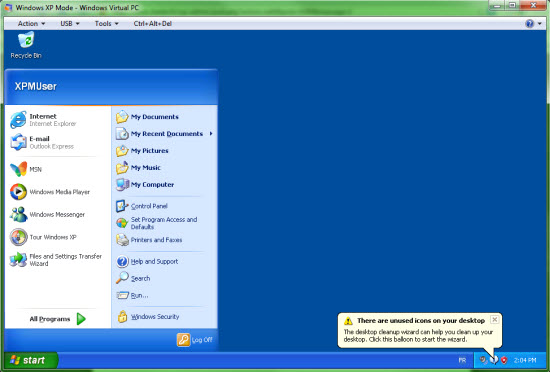This screenshot has height=372, width=550.
Task: Click the XPMUser name header
Action: pos(35,86)
